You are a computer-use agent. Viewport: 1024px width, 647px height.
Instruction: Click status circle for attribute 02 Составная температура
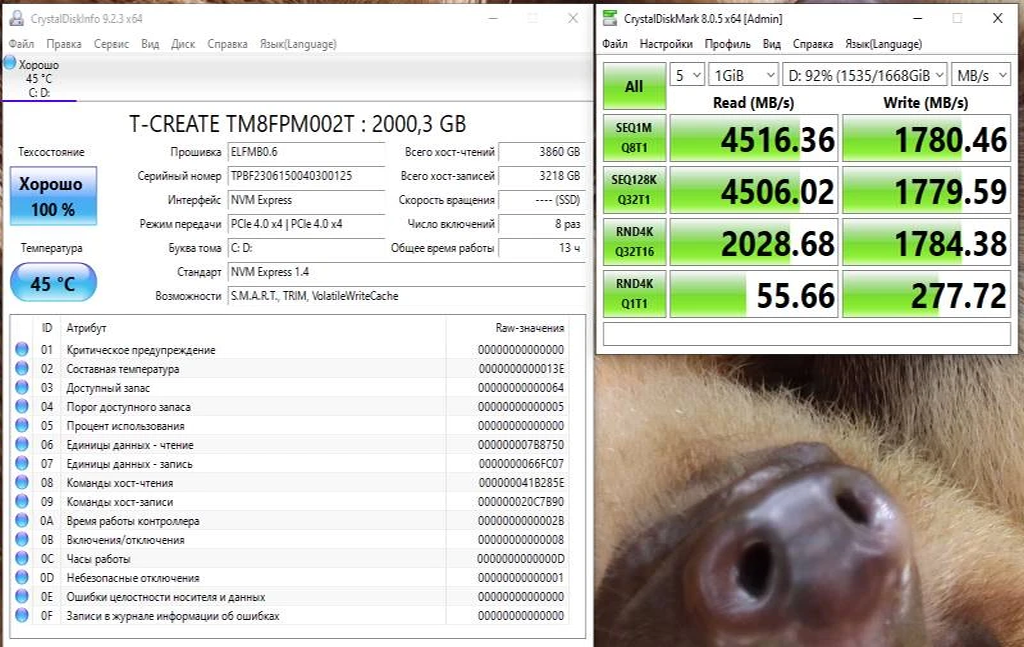coord(22,368)
